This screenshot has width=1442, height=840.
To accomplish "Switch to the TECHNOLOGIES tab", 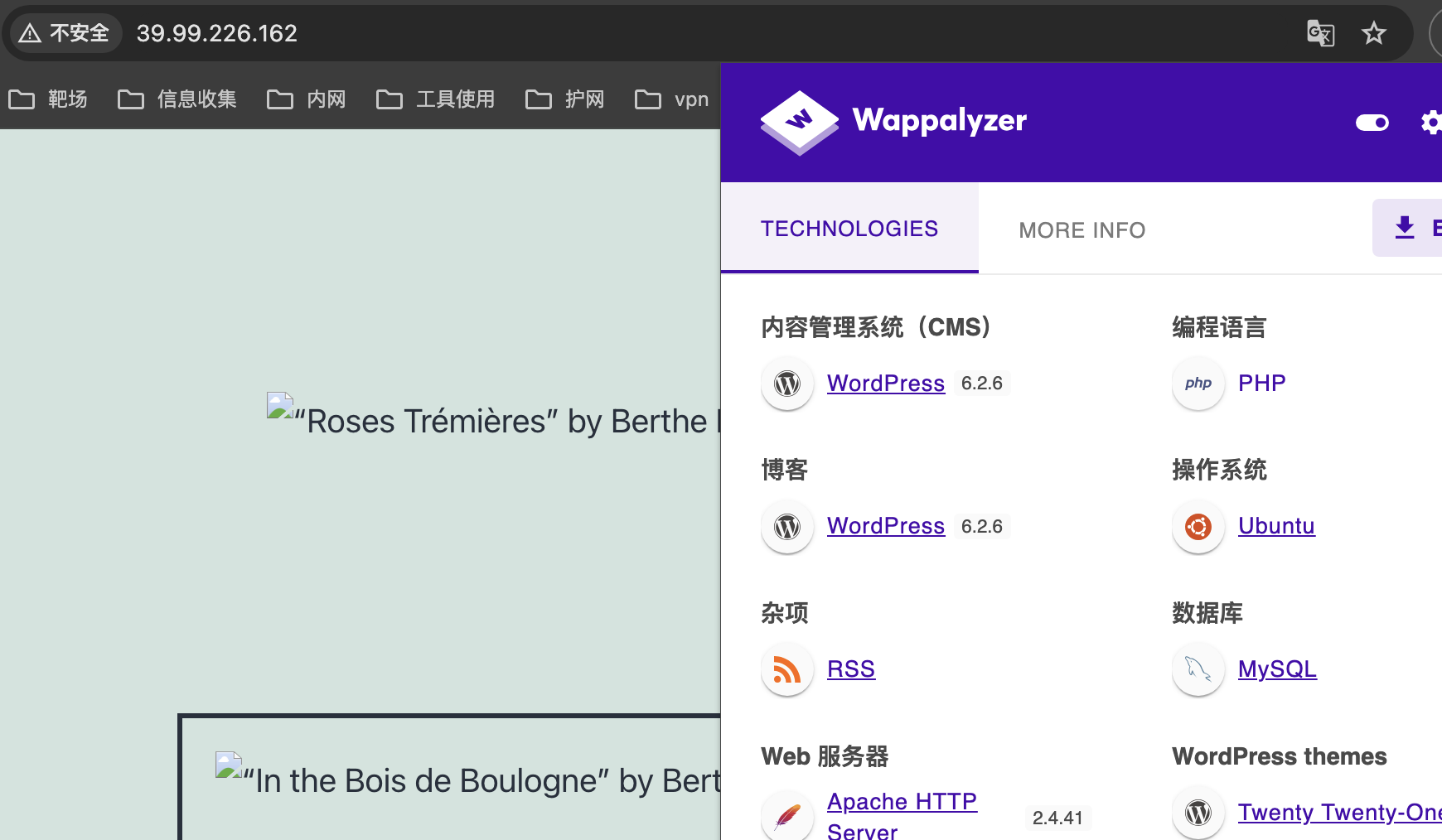I will point(849,229).
